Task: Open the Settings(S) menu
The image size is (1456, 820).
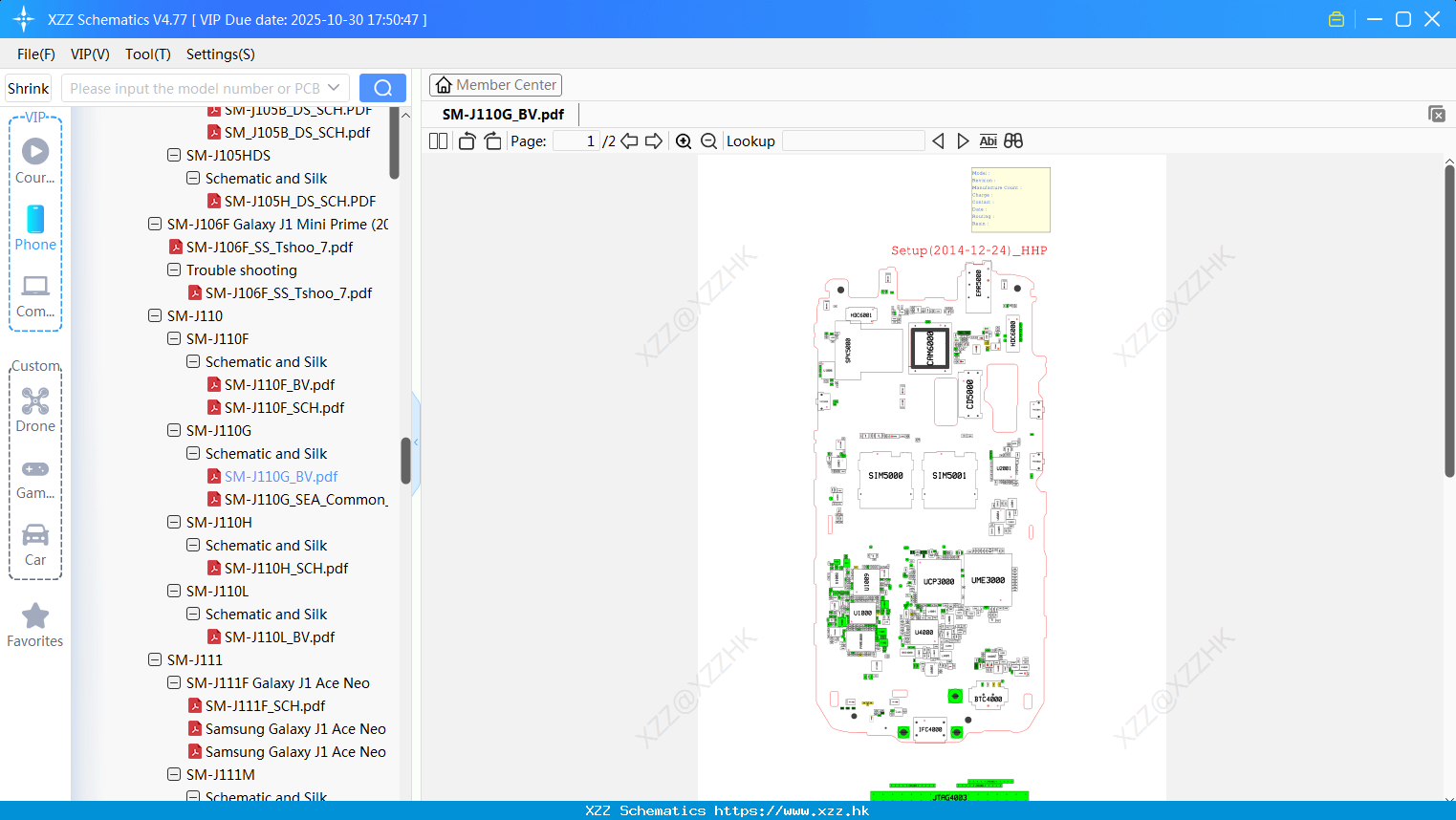Action: coord(221,54)
